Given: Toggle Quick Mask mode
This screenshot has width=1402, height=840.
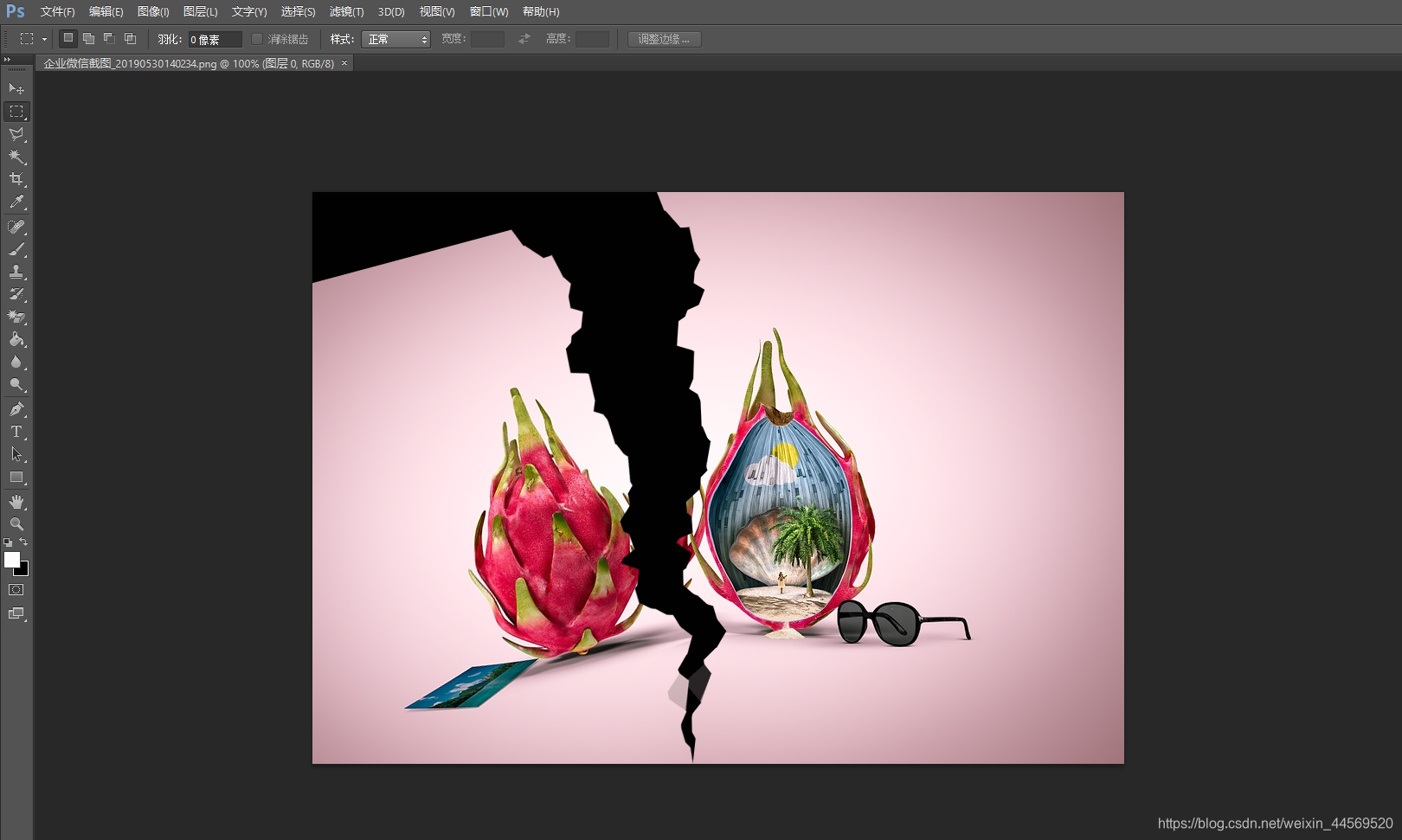Looking at the screenshot, I should (16, 590).
